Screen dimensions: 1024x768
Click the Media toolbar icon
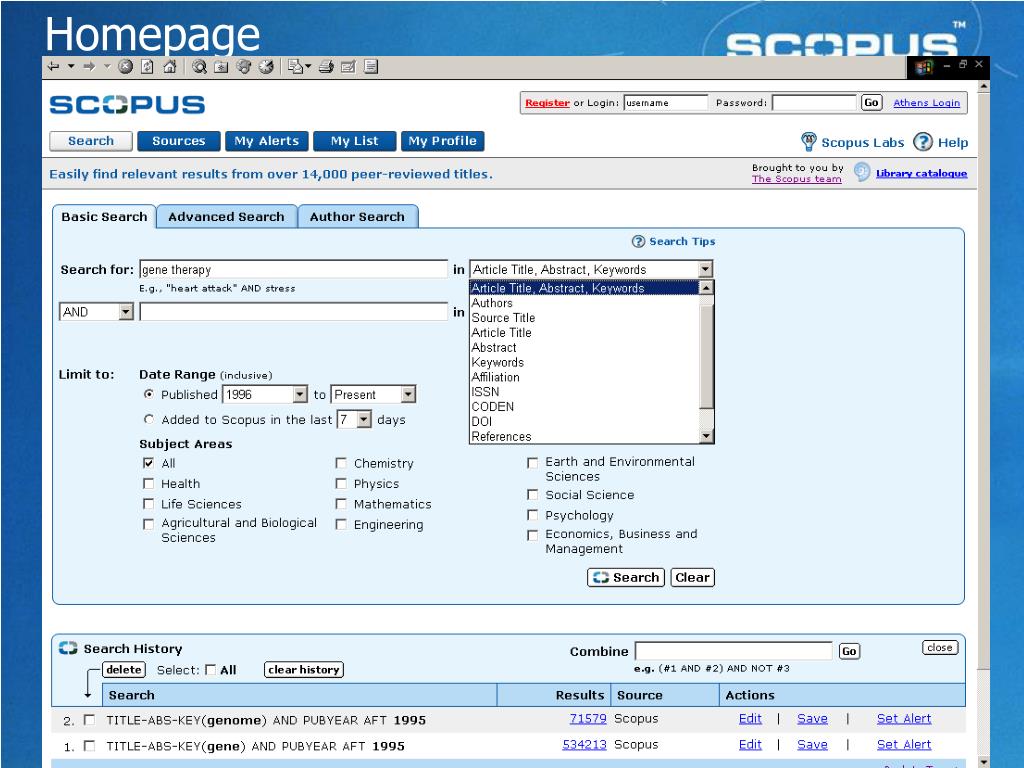point(244,67)
